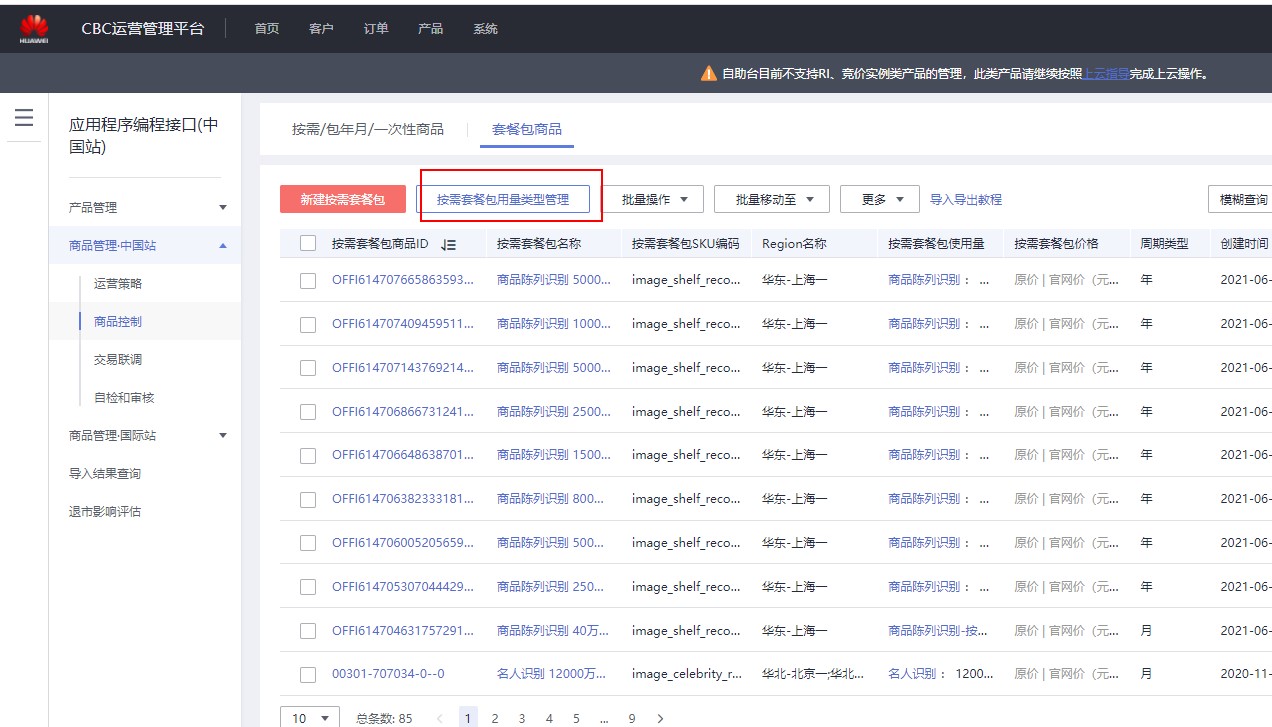Switch to 按需/包年月/一次性商品 tab
The width and height of the screenshot is (1272, 727).
[x=368, y=129]
